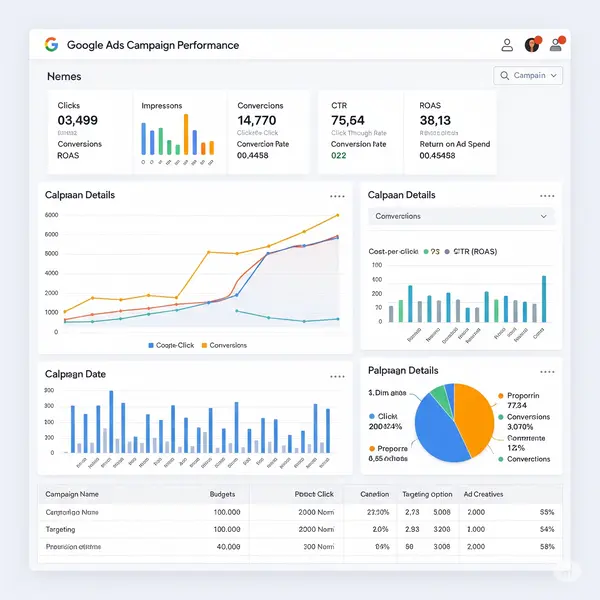Open the user account outline icon
This screenshot has height=600, width=600.
(506, 45)
